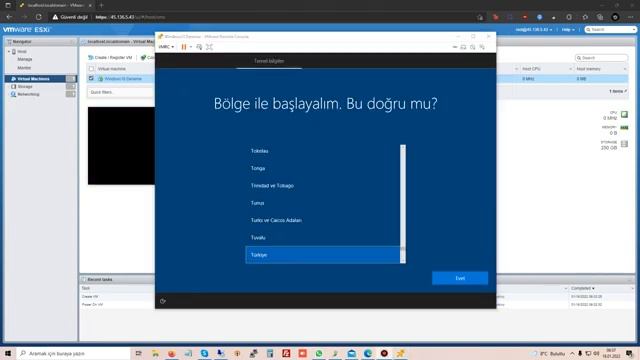Open the Windows 10 Deneme VM link
Image resolution: width=640 pixels, height=360 pixels.
click(123, 79)
